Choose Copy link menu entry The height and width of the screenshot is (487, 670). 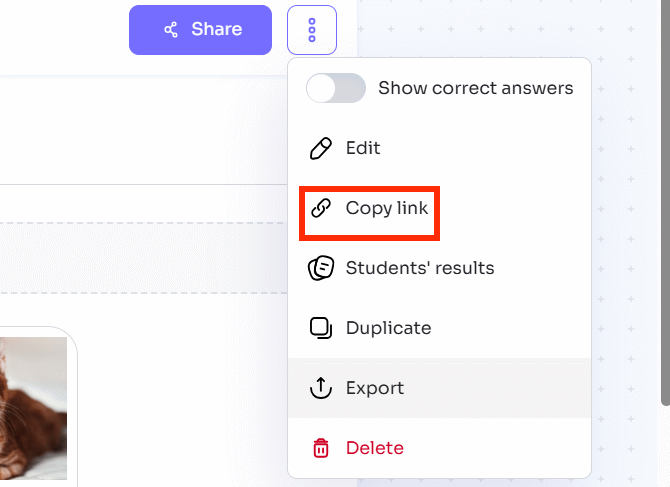(386, 208)
